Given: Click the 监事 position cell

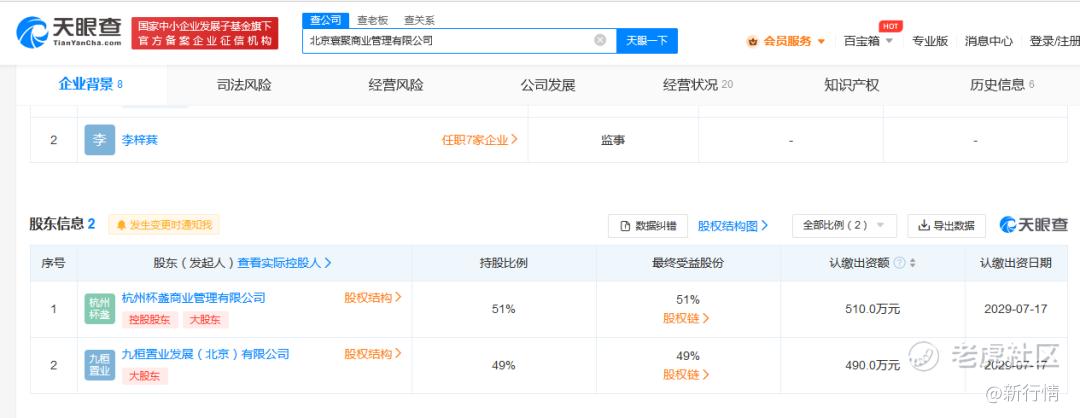Looking at the screenshot, I should pos(613,140).
